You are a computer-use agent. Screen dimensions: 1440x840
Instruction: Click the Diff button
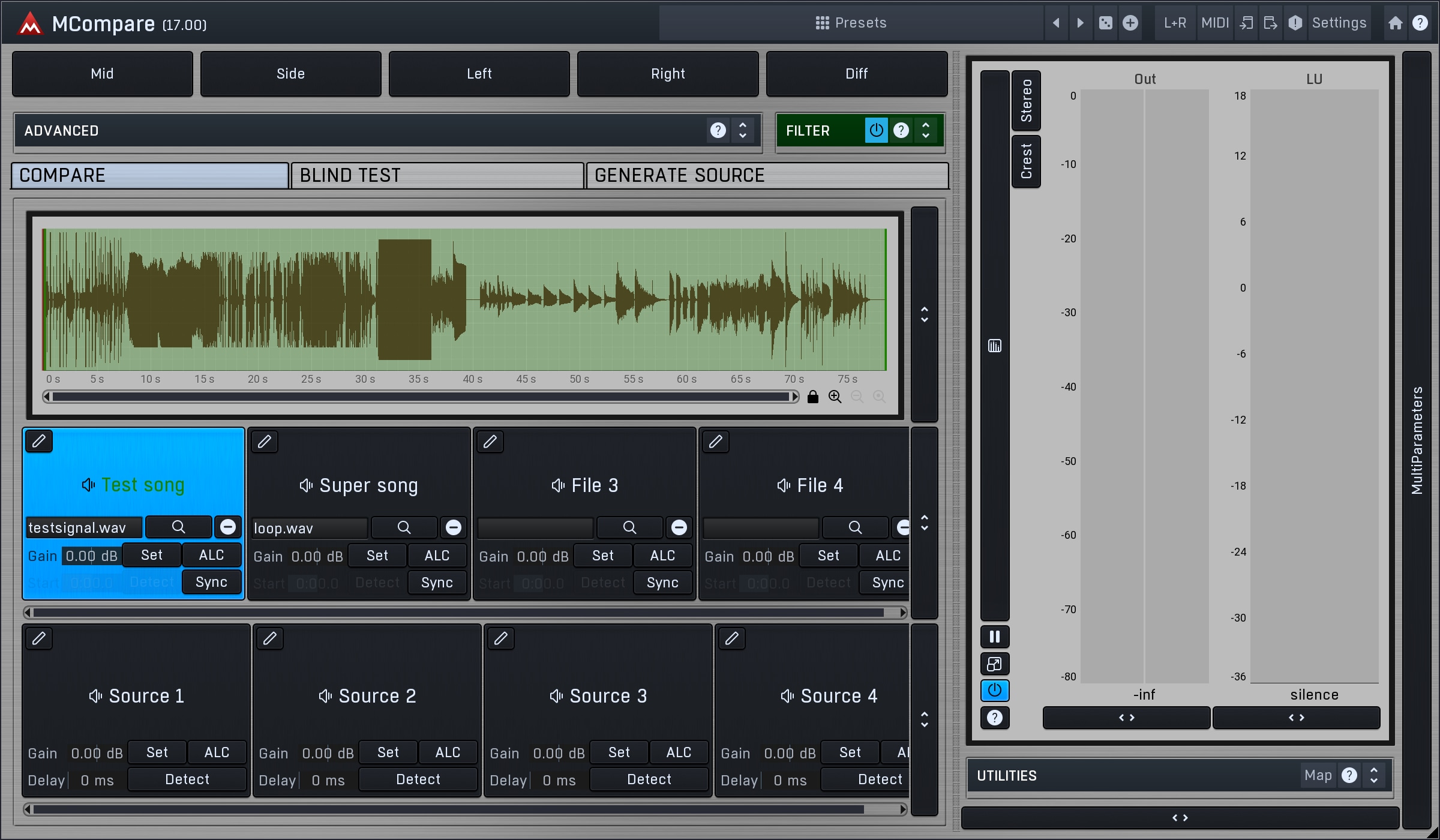pos(856,73)
